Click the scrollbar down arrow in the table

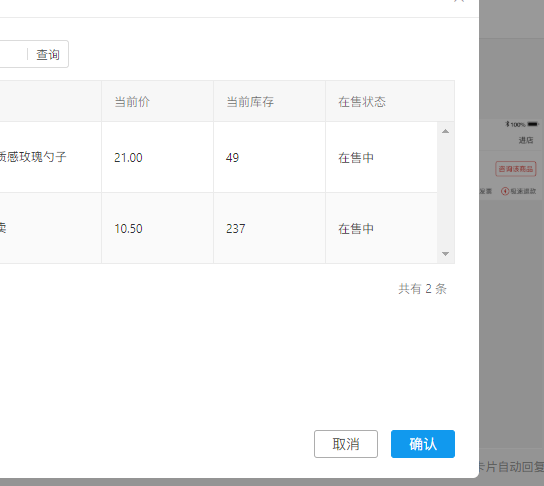click(x=445, y=254)
